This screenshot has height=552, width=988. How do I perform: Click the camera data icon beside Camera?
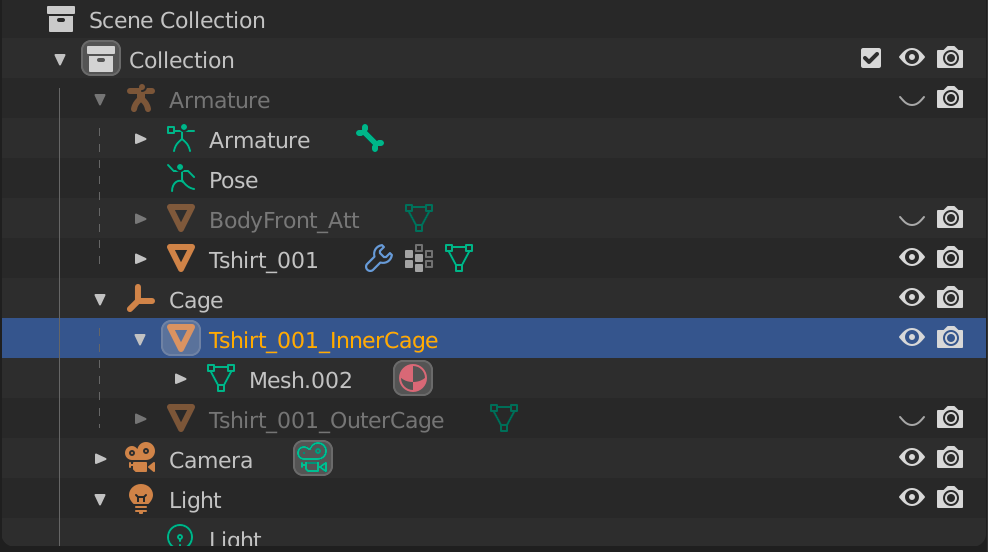(x=313, y=459)
